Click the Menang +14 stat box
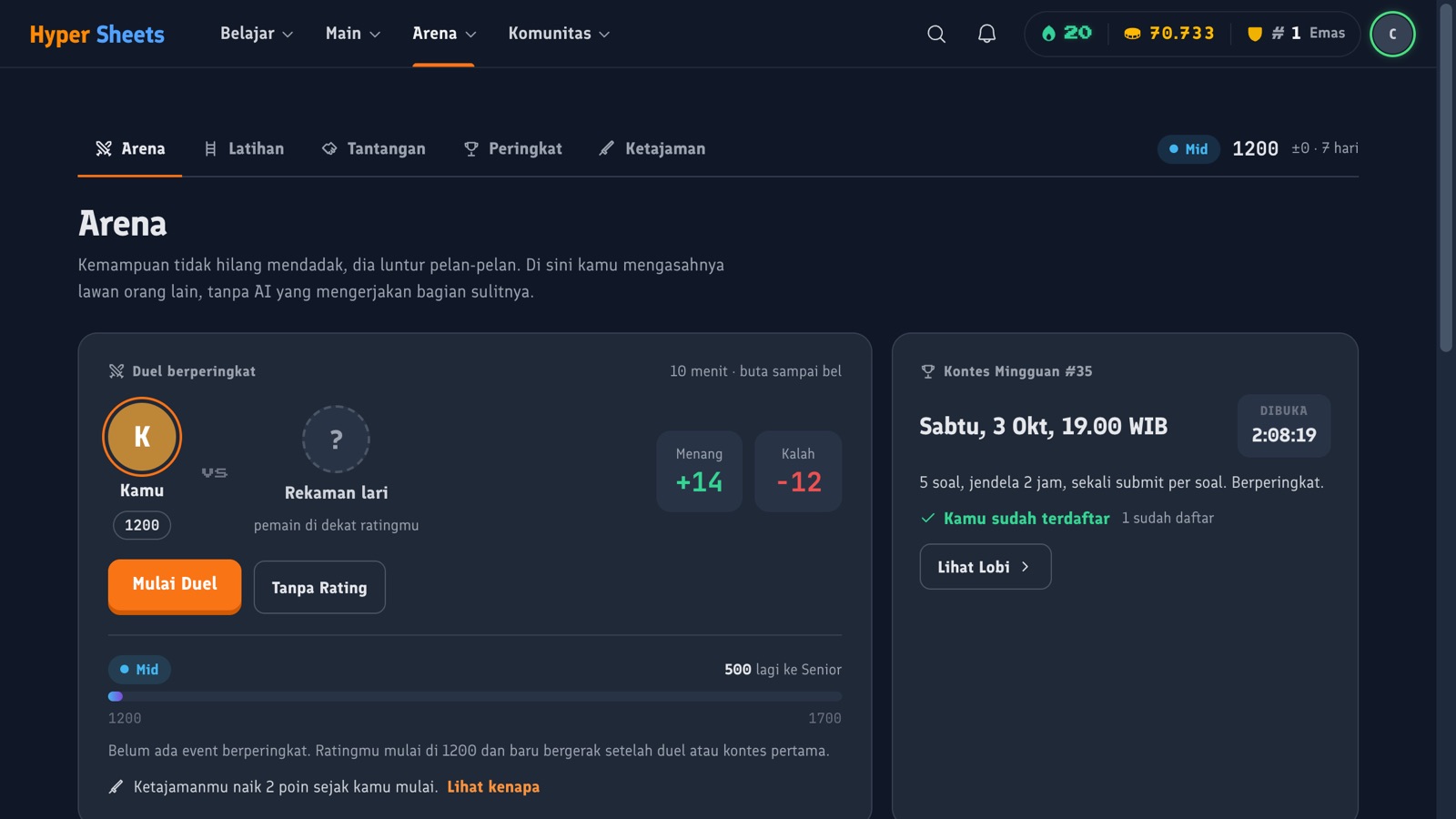 [699, 471]
